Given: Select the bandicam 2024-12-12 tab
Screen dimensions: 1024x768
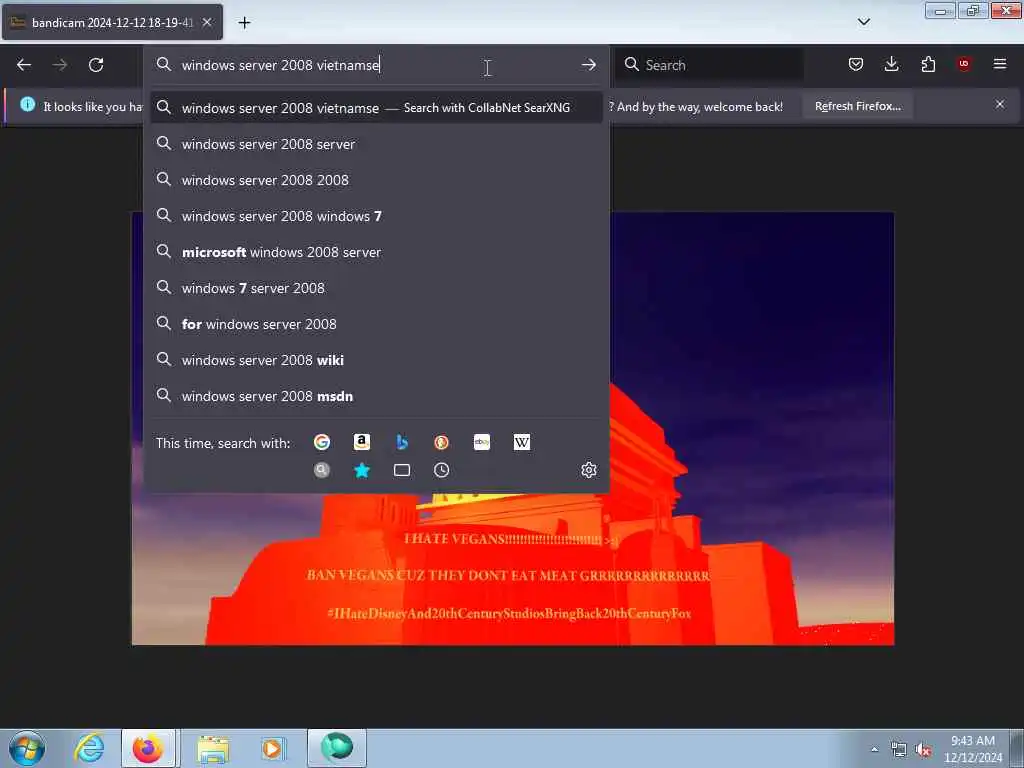Looking at the screenshot, I should point(112,22).
